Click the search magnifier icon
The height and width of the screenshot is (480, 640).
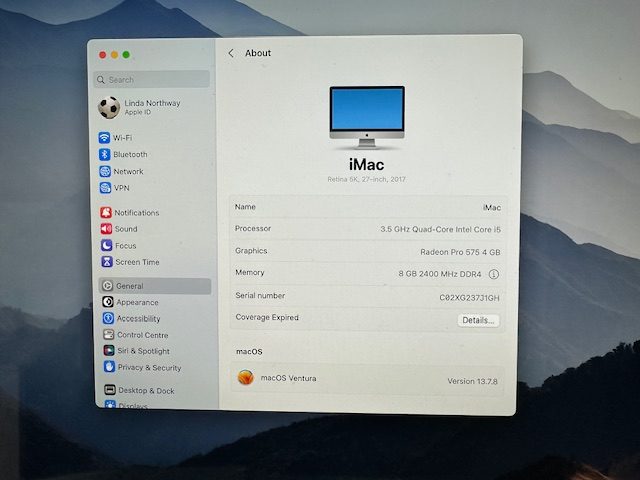point(101,80)
